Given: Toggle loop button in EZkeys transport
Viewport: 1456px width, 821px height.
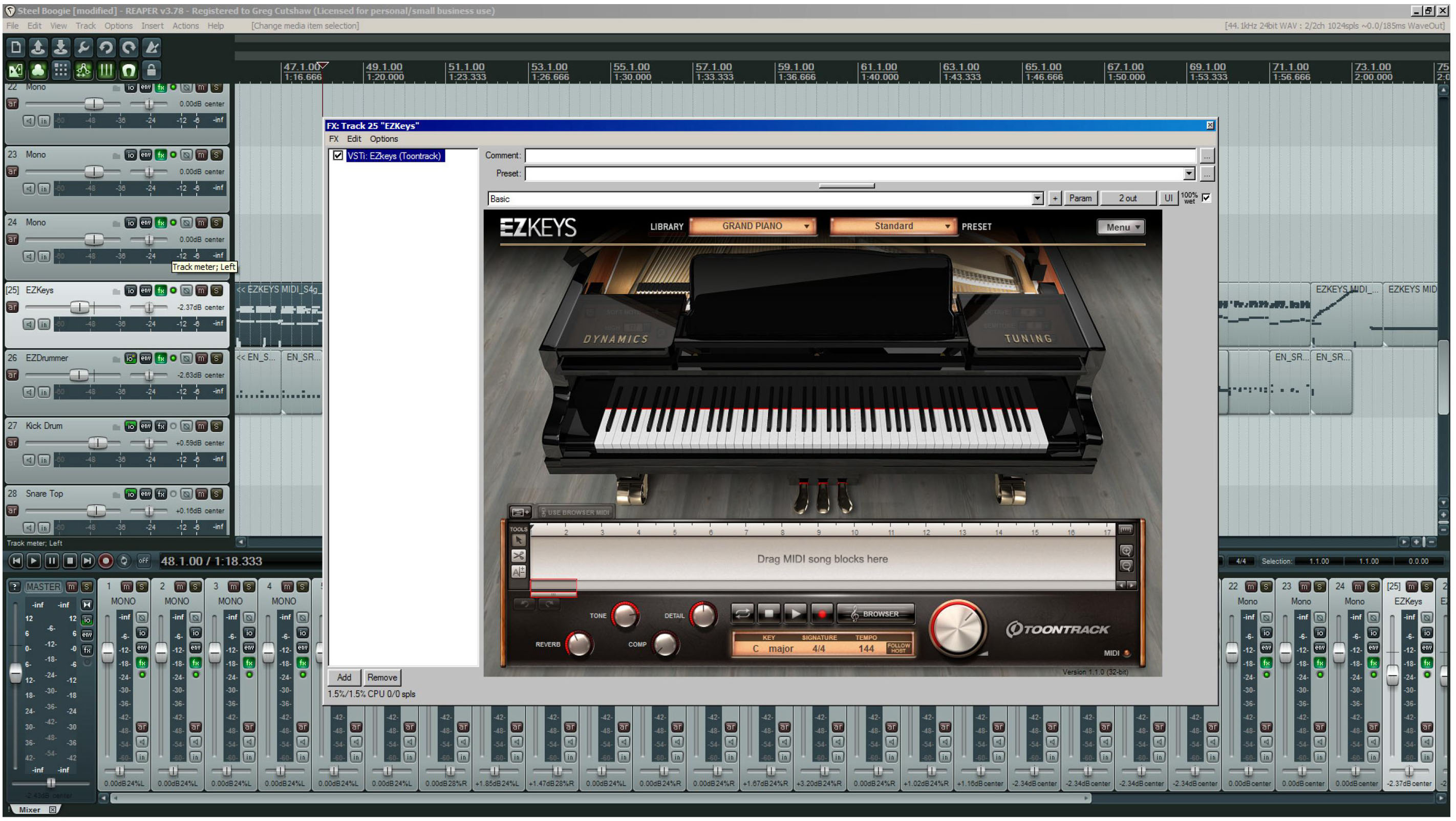Looking at the screenshot, I should [x=743, y=614].
